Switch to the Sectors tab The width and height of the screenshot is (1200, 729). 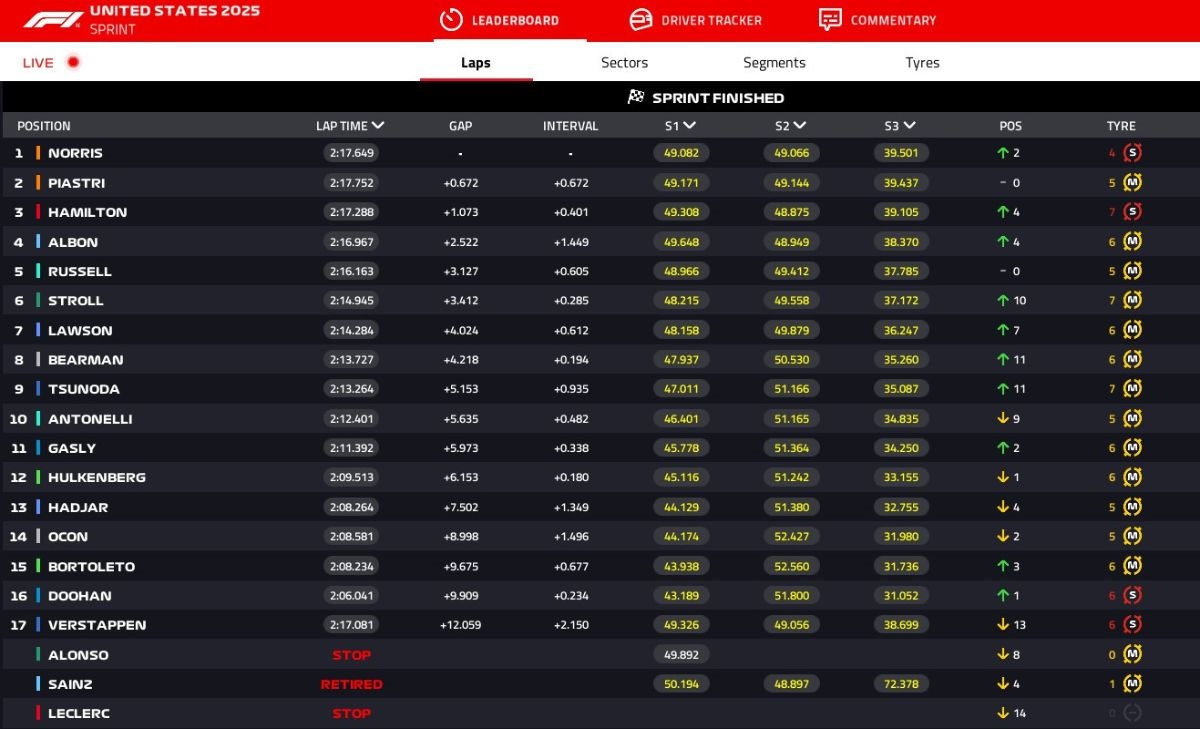[x=624, y=62]
